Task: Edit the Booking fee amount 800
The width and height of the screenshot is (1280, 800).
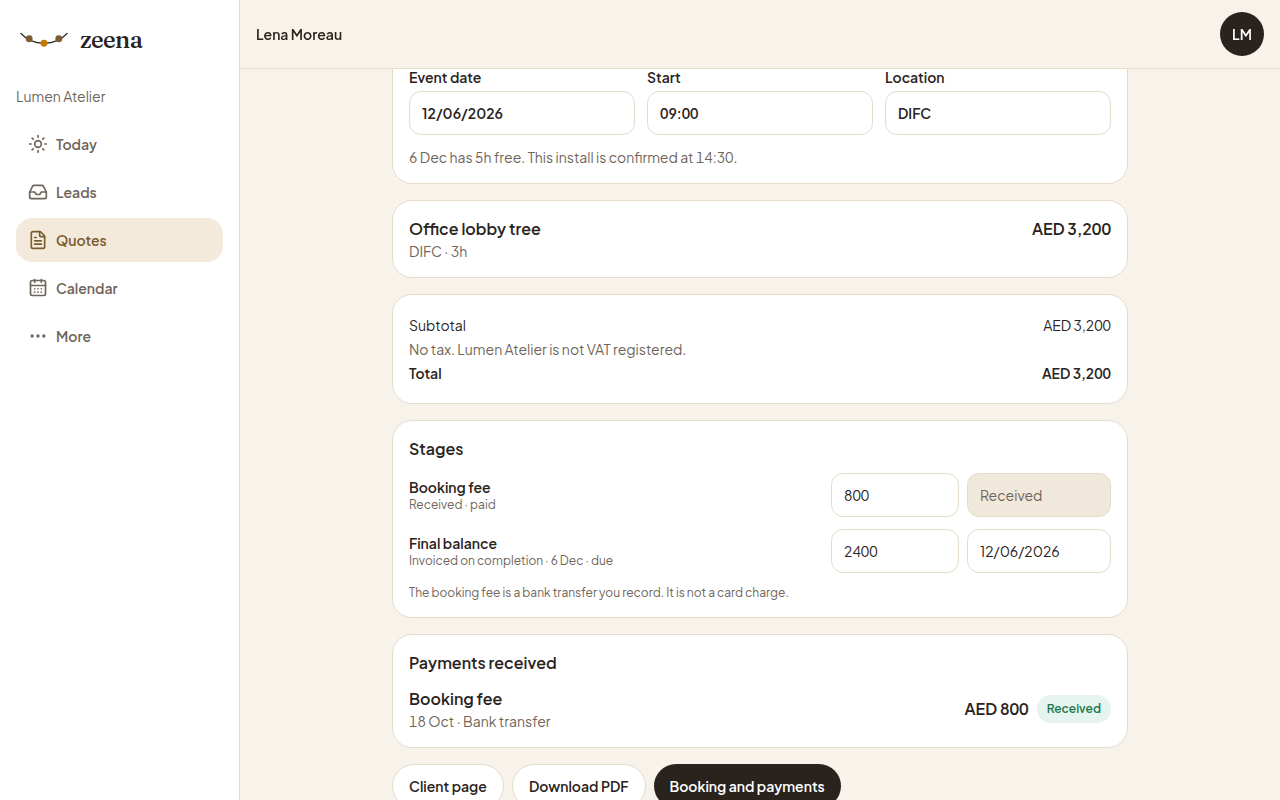Action: click(895, 495)
